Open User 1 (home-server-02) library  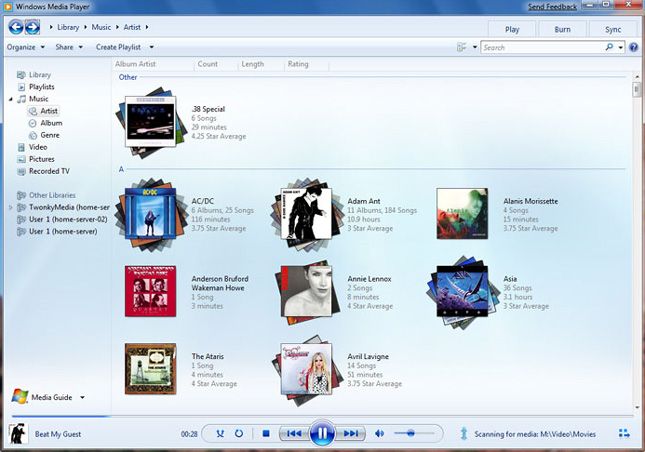[x=68, y=219]
